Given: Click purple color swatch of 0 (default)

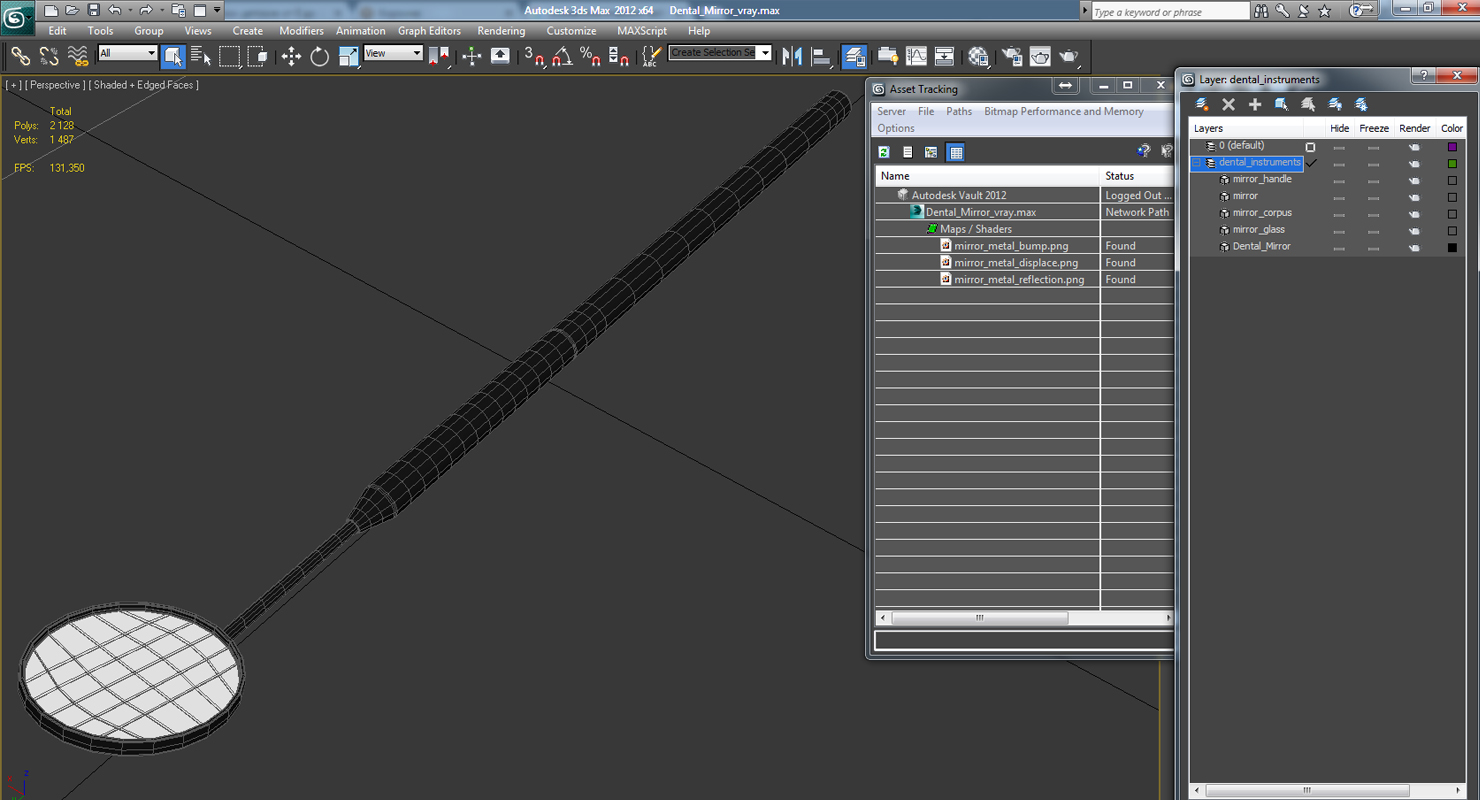Looking at the screenshot, I should [x=1452, y=147].
